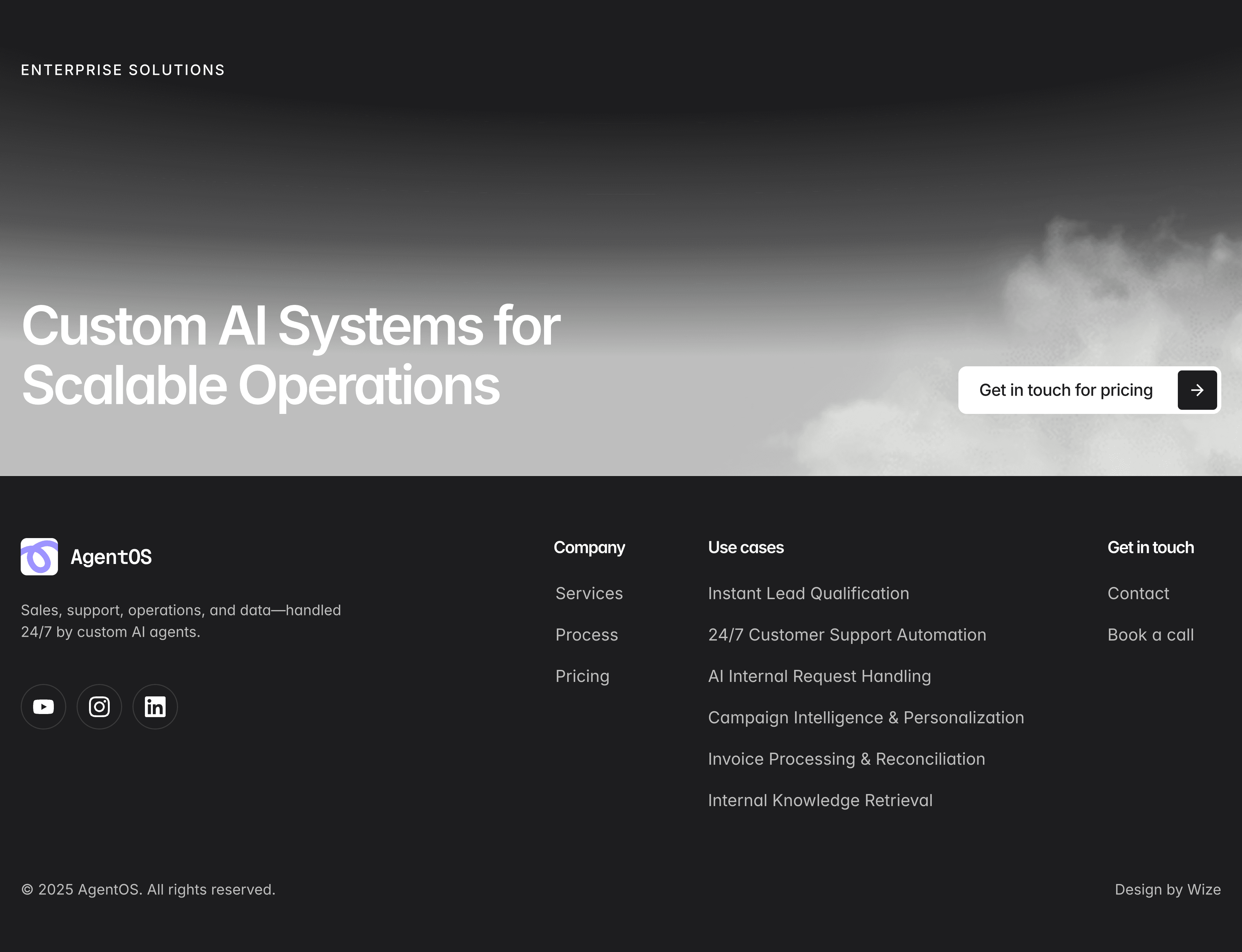The width and height of the screenshot is (1242, 952).
Task: Click Internal Knowledge Retrieval link
Action: pos(820,800)
